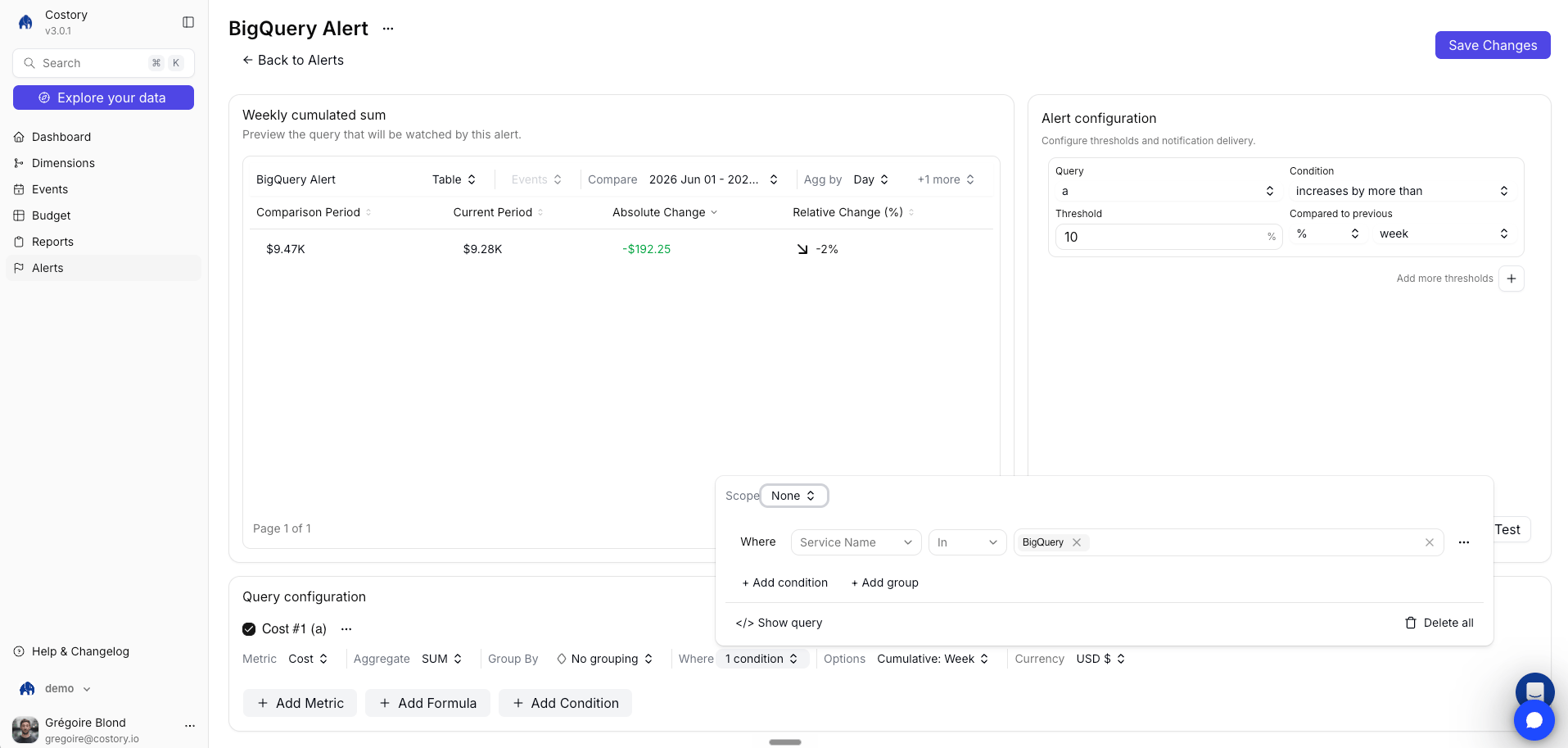The width and height of the screenshot is (1568, 748).
Task: Click Add Metric button
Action: 300,703
